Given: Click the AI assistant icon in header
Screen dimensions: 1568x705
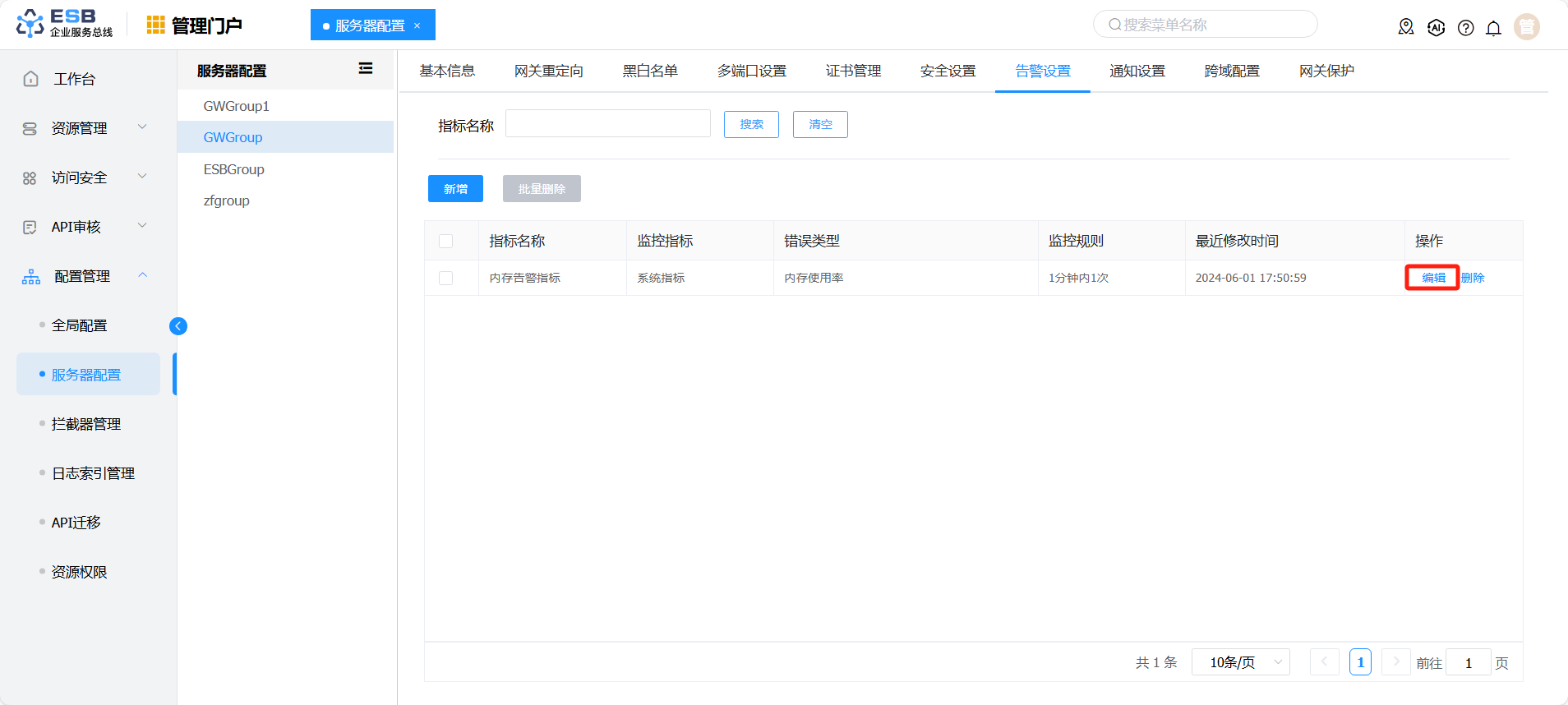Looking at the screenshot, I should 1436,28.
